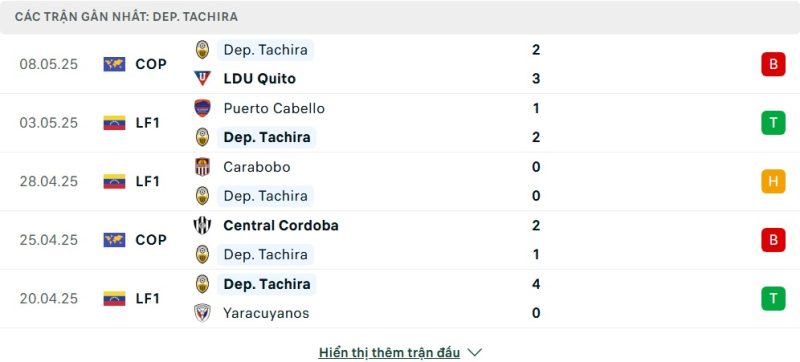Click the LDU Quito team crest
800x362 pixels.
[203, 79]
